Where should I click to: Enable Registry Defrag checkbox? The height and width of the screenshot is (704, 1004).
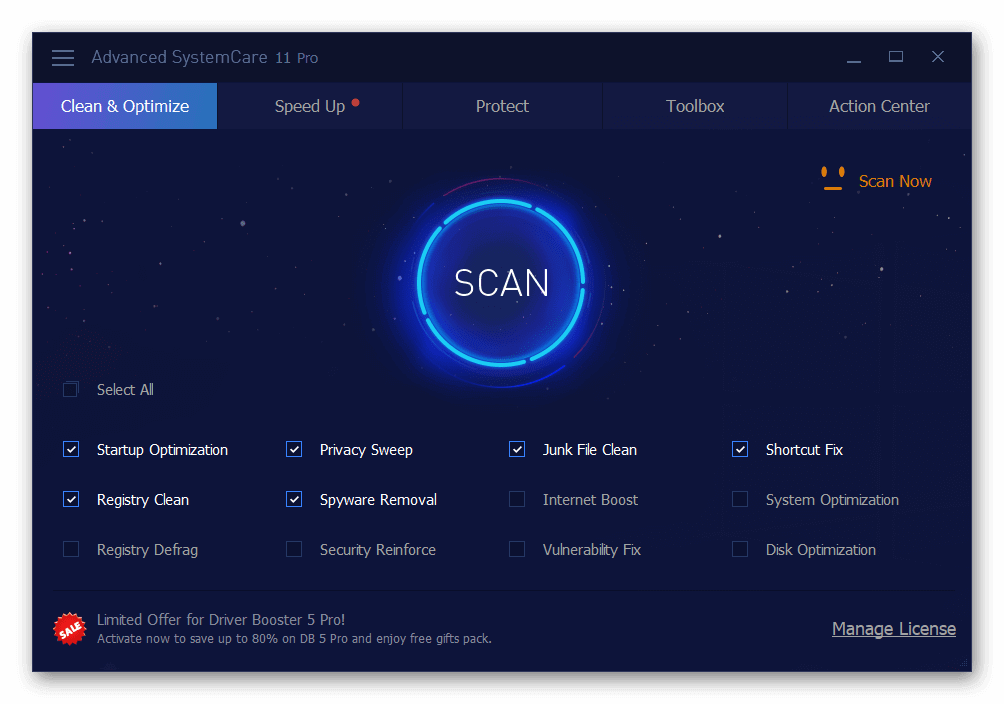pyautogui.click(x=71, y=549)
